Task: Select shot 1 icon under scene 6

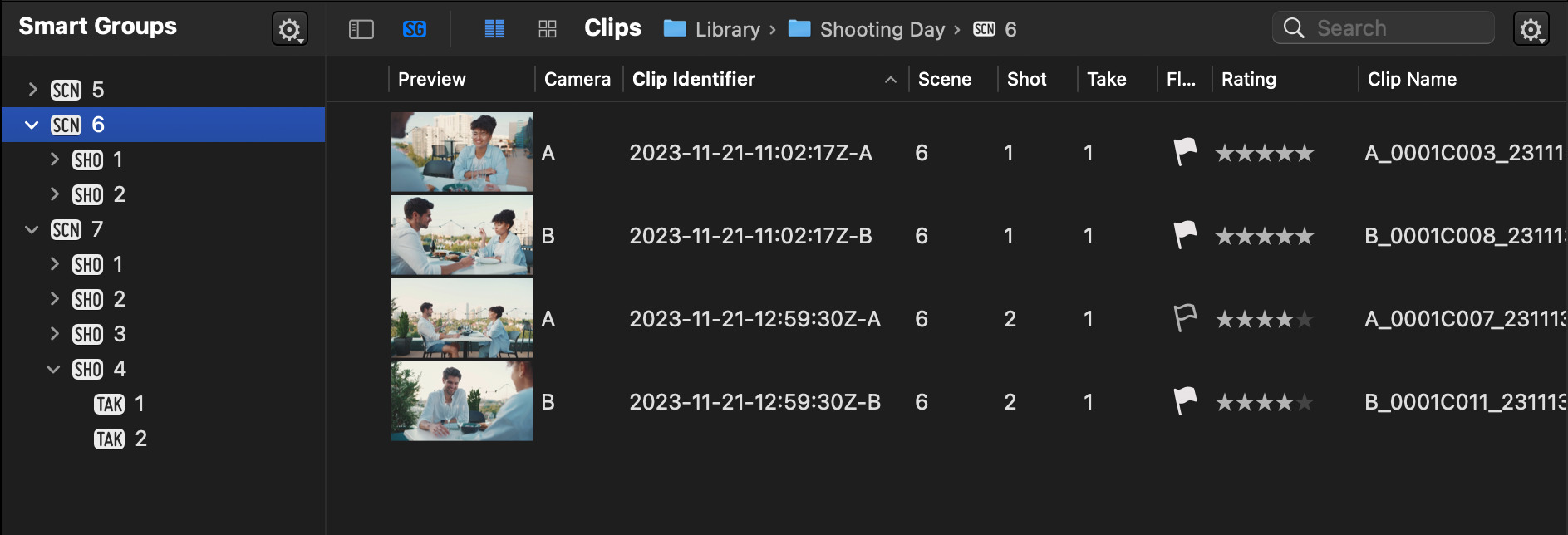Action: coord(88,160)
